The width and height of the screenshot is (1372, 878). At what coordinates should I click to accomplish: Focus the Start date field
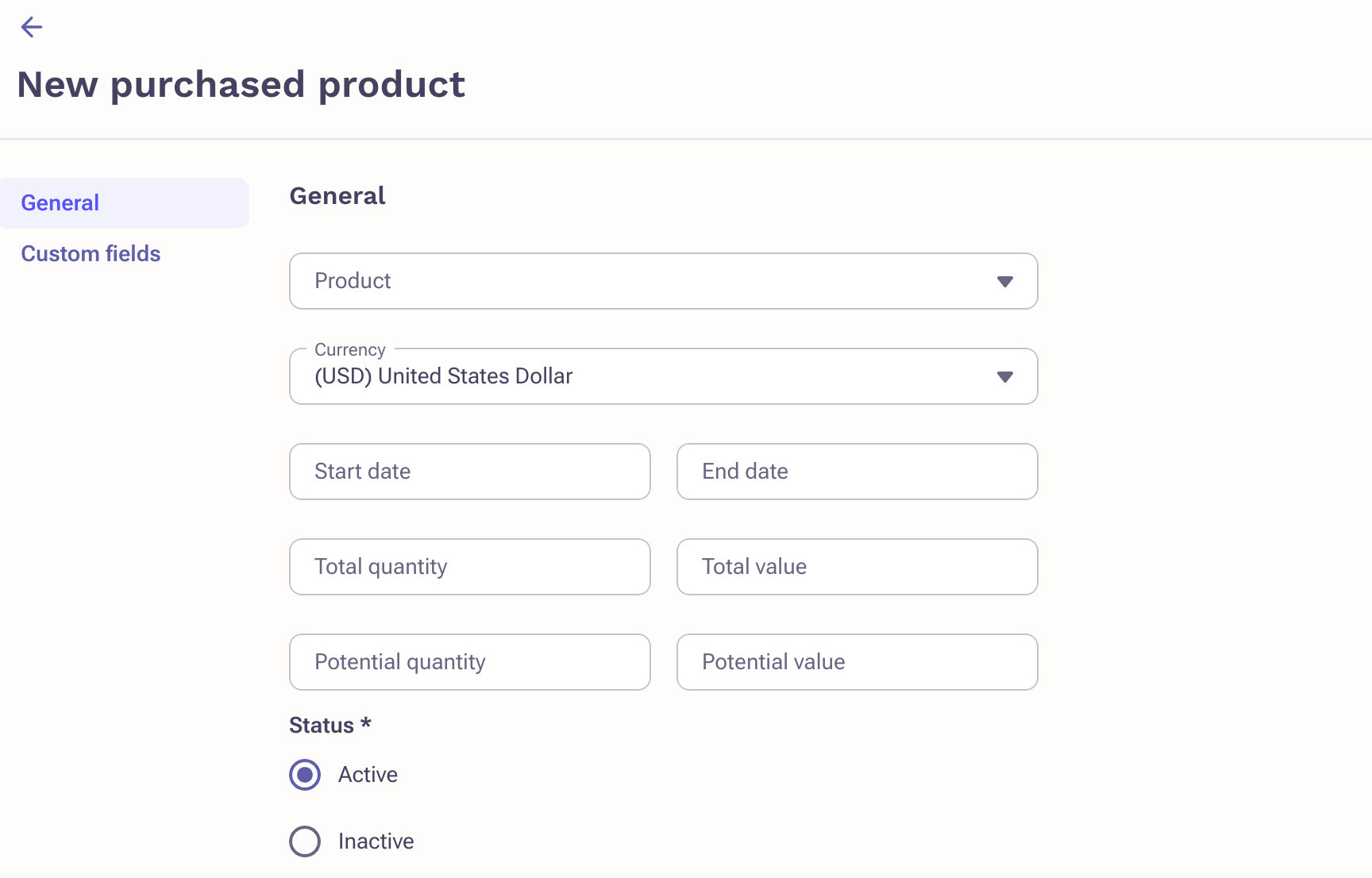470,472
